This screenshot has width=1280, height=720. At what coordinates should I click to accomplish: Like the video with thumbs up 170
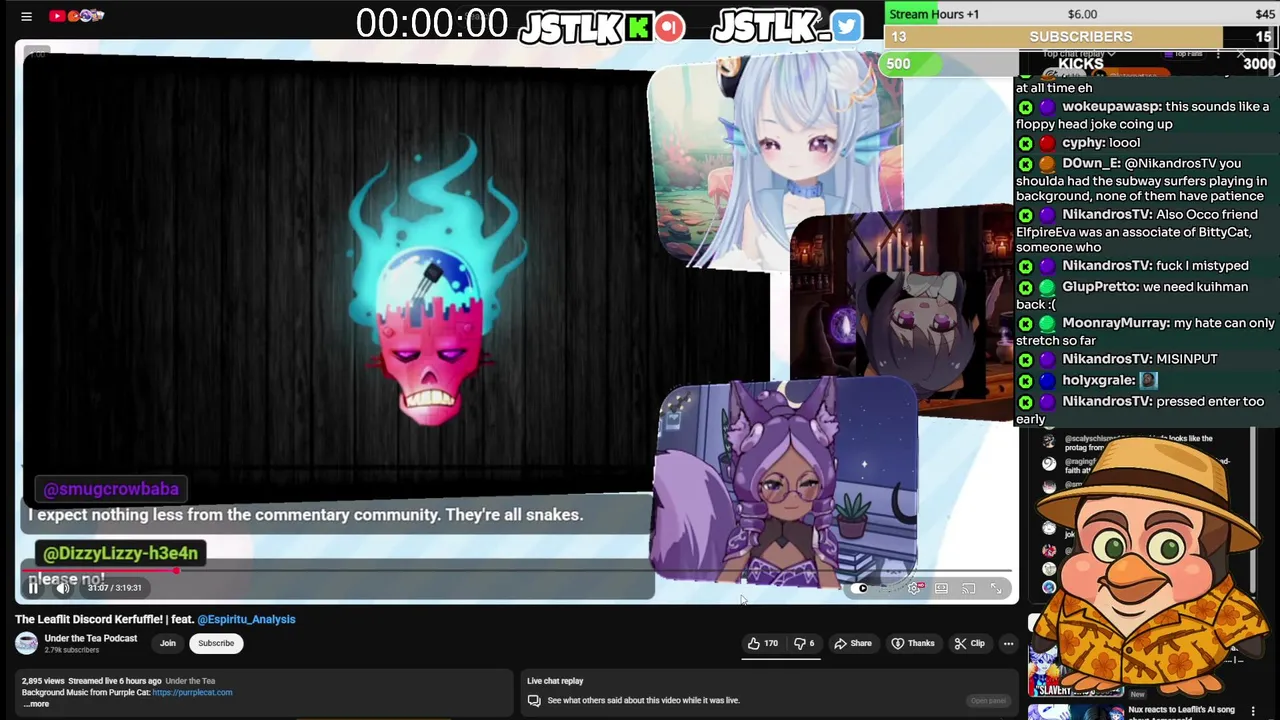click(763, 643)
